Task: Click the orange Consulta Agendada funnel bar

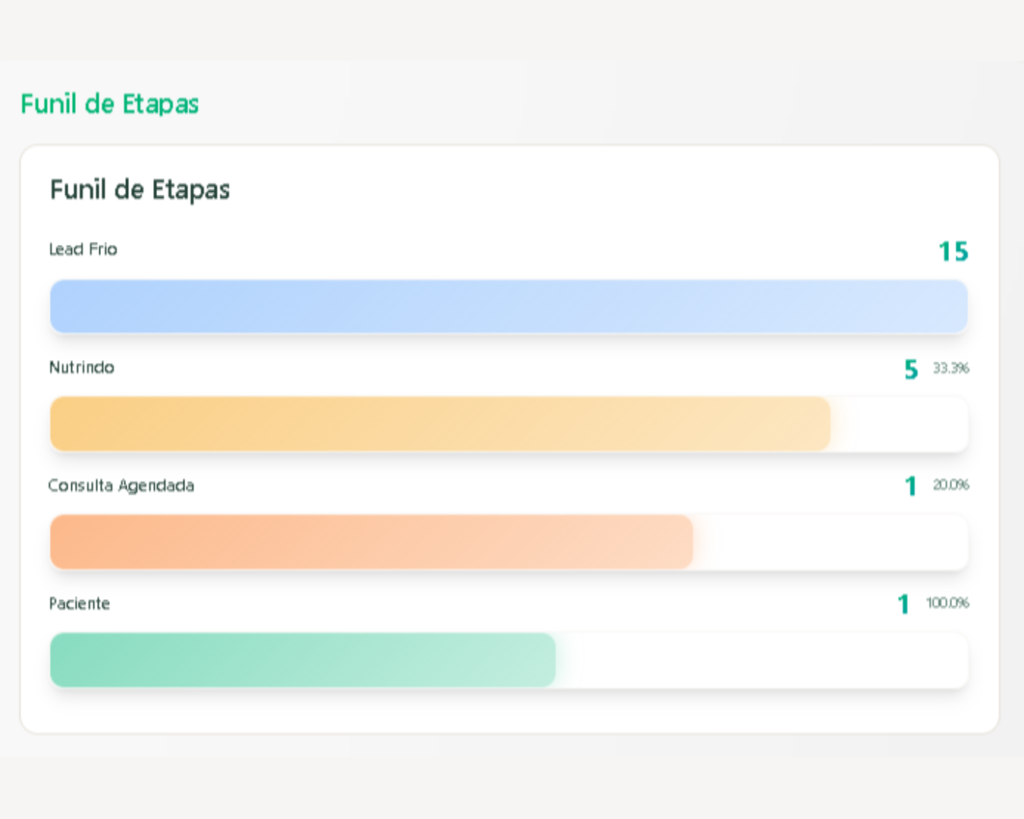Action: pos(371,542)
